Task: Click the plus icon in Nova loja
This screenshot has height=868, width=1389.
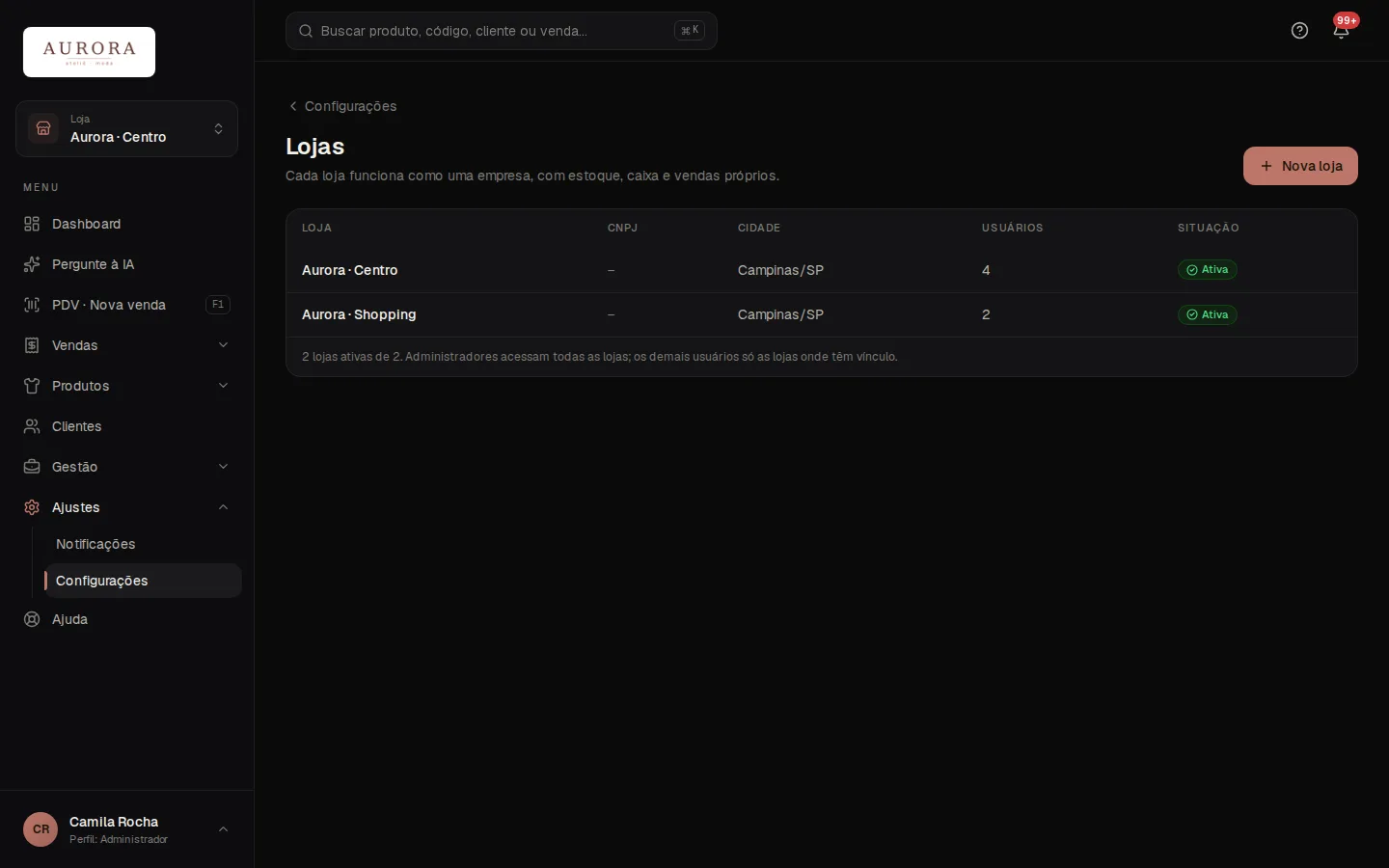Action: point(1266,166)
